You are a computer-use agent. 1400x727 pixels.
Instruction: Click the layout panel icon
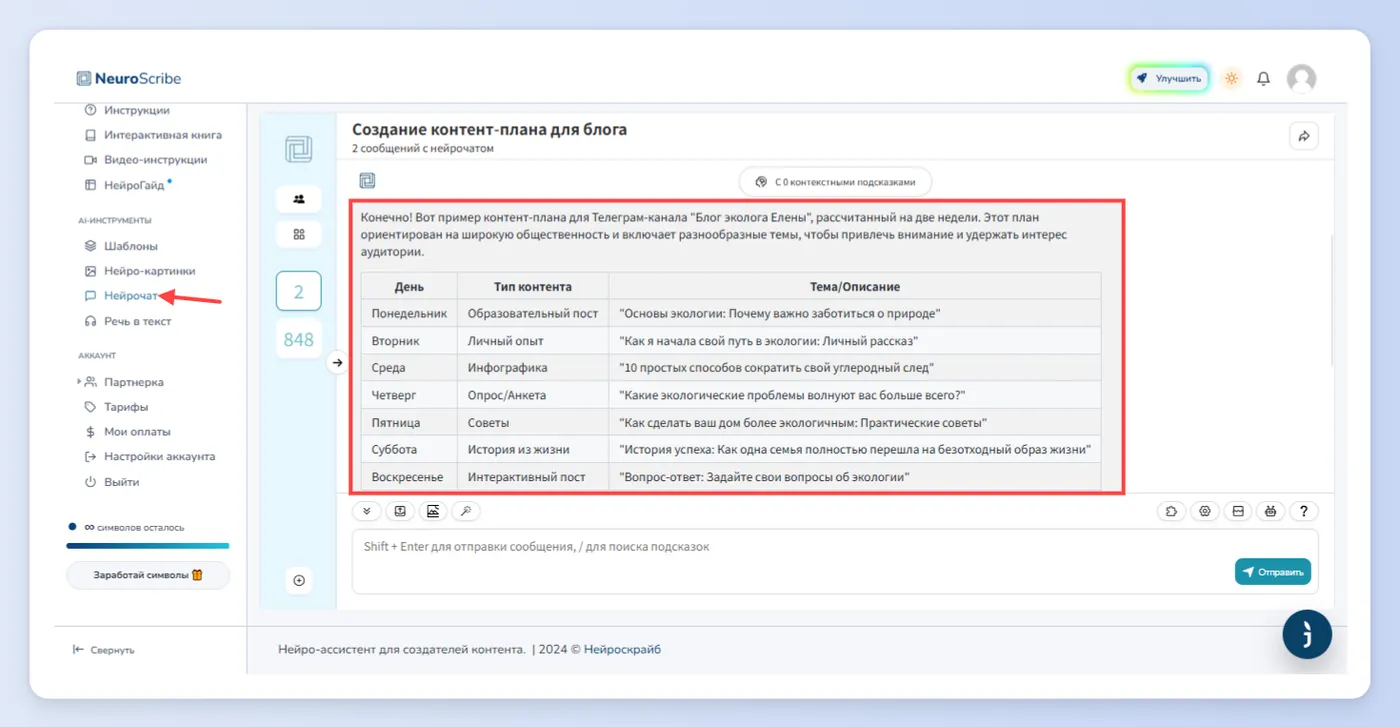pos(1238,511)
